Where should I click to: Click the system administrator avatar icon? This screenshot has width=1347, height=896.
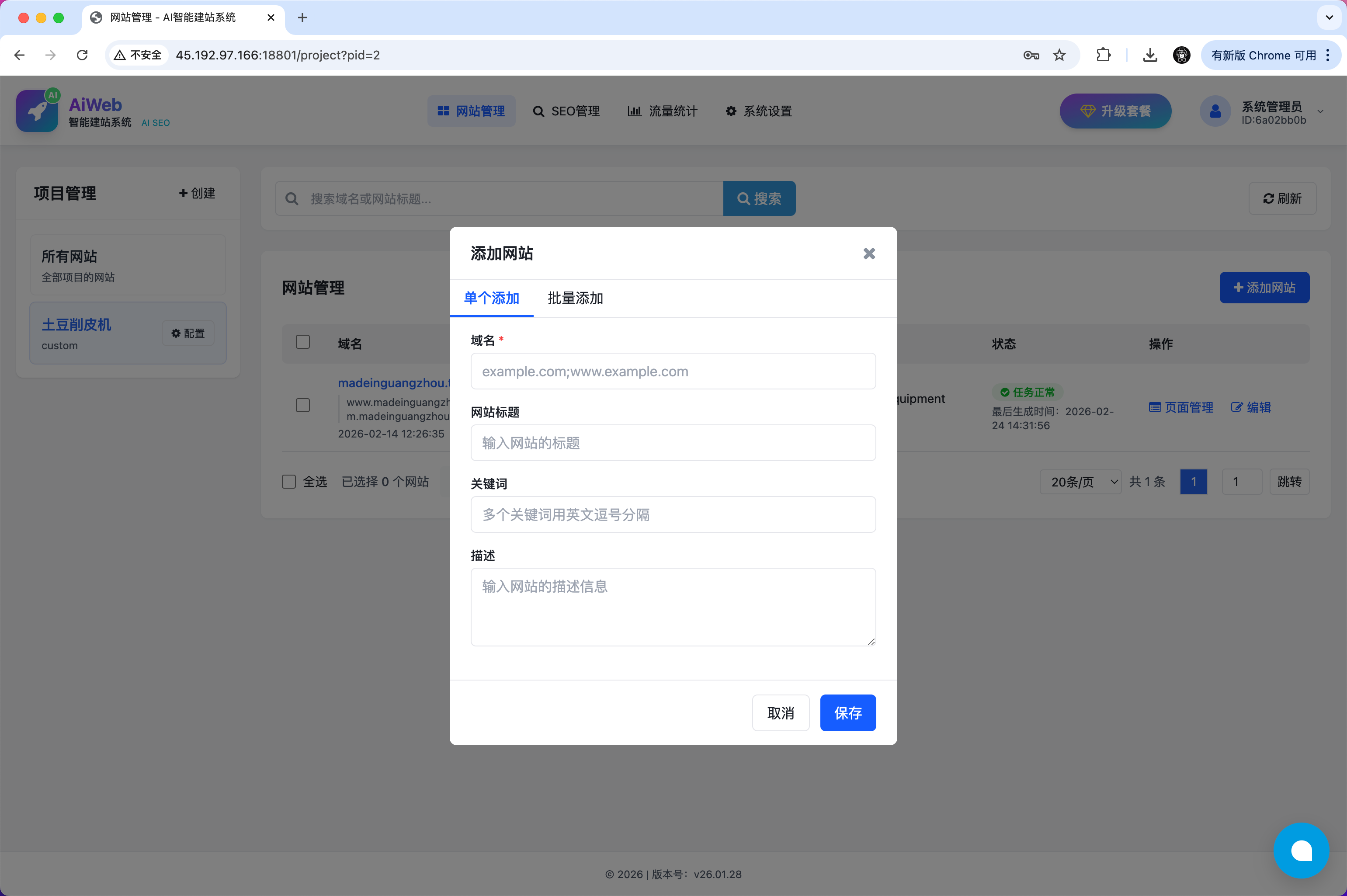[1215, 111]
